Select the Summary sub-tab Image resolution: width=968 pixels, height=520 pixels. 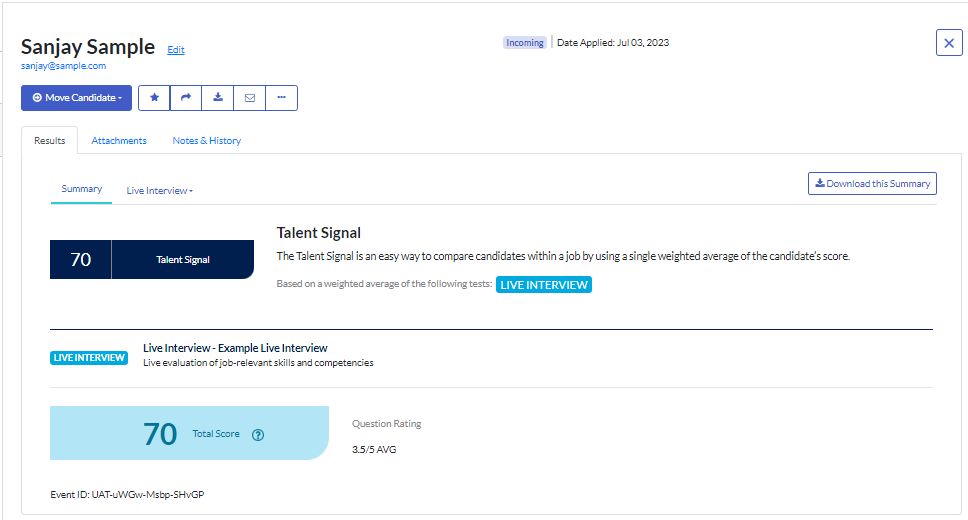click(81, 189)
